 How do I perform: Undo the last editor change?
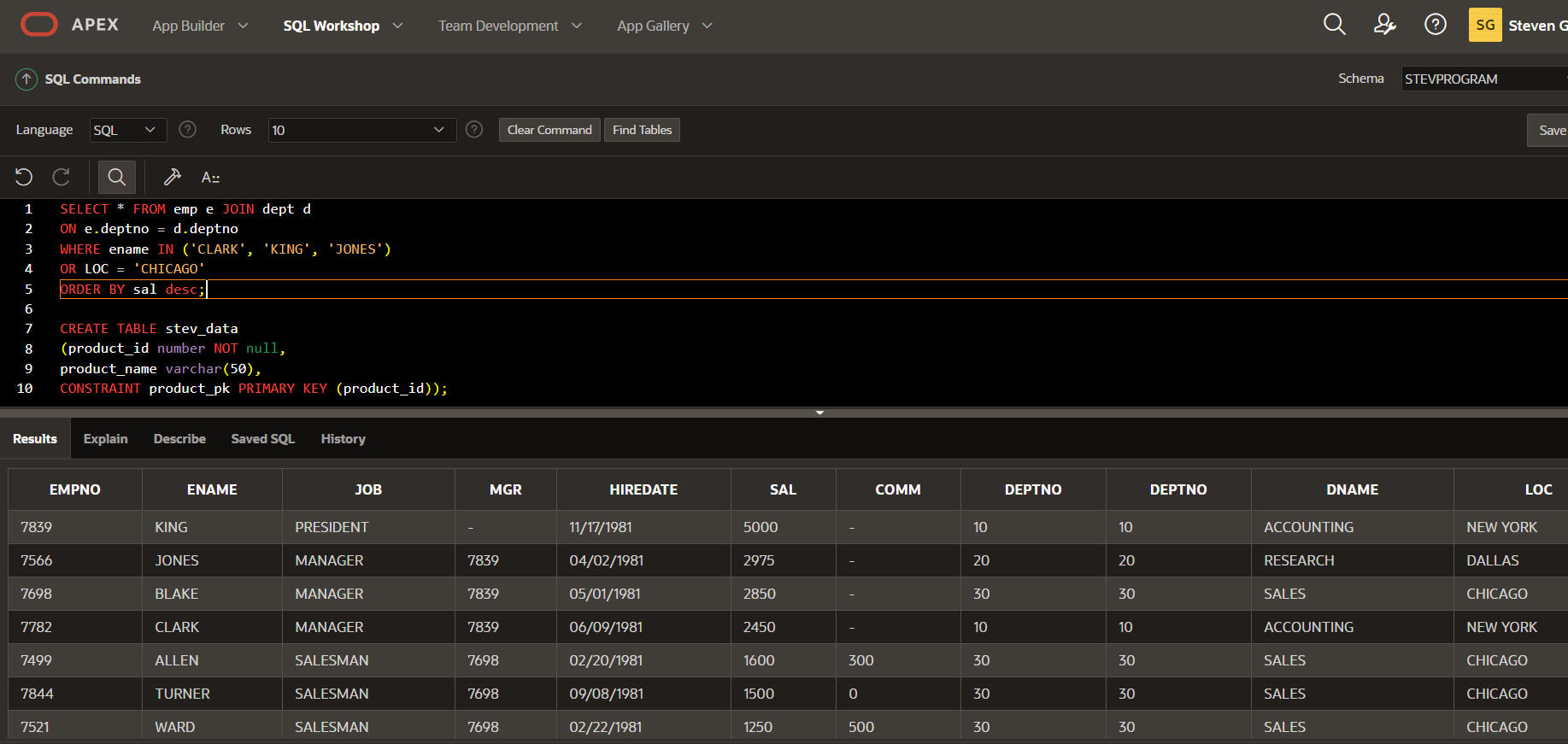pyautogui.click(x=24, y=177)
